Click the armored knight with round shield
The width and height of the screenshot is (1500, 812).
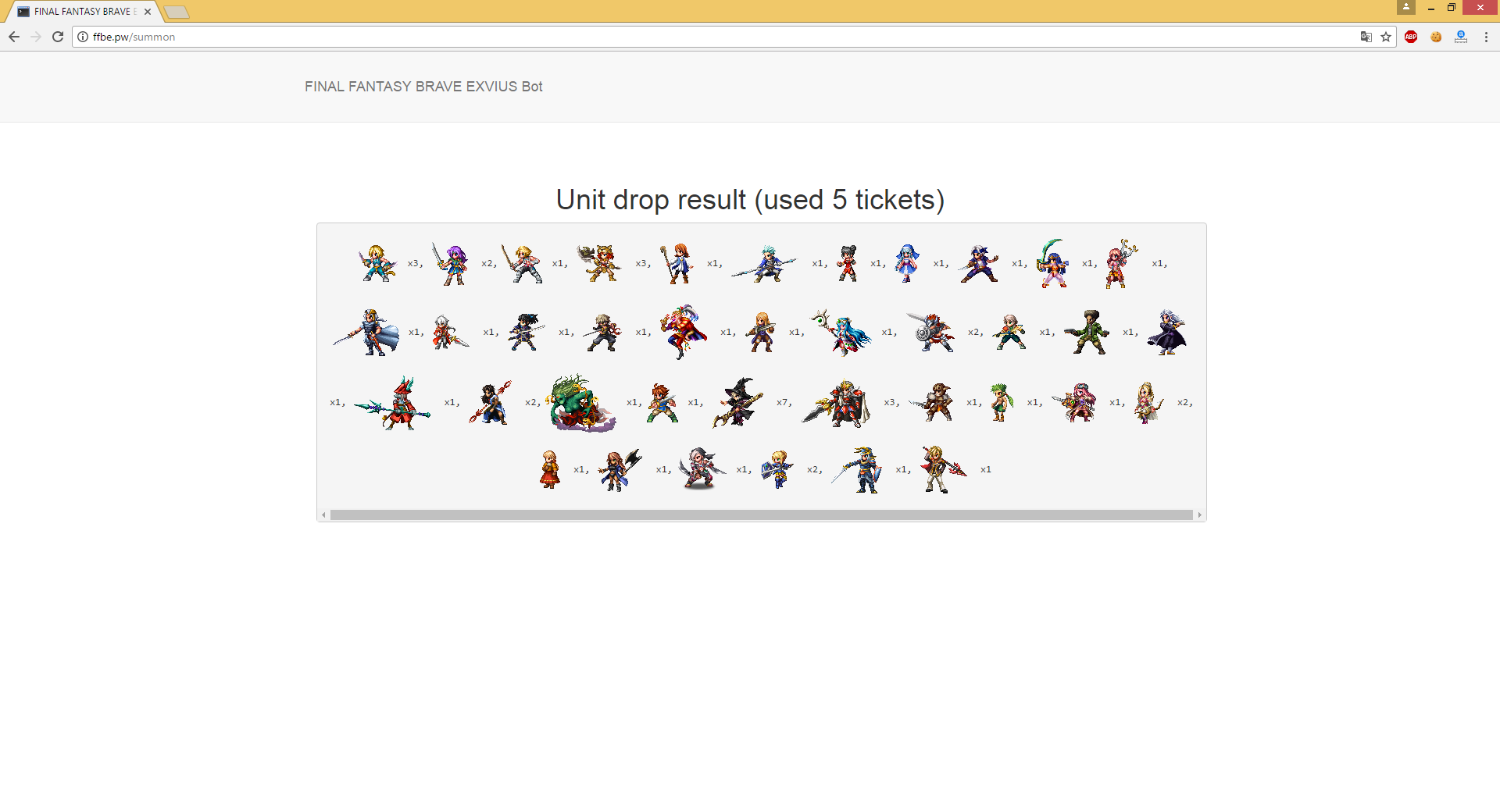(x=931, y=333)
